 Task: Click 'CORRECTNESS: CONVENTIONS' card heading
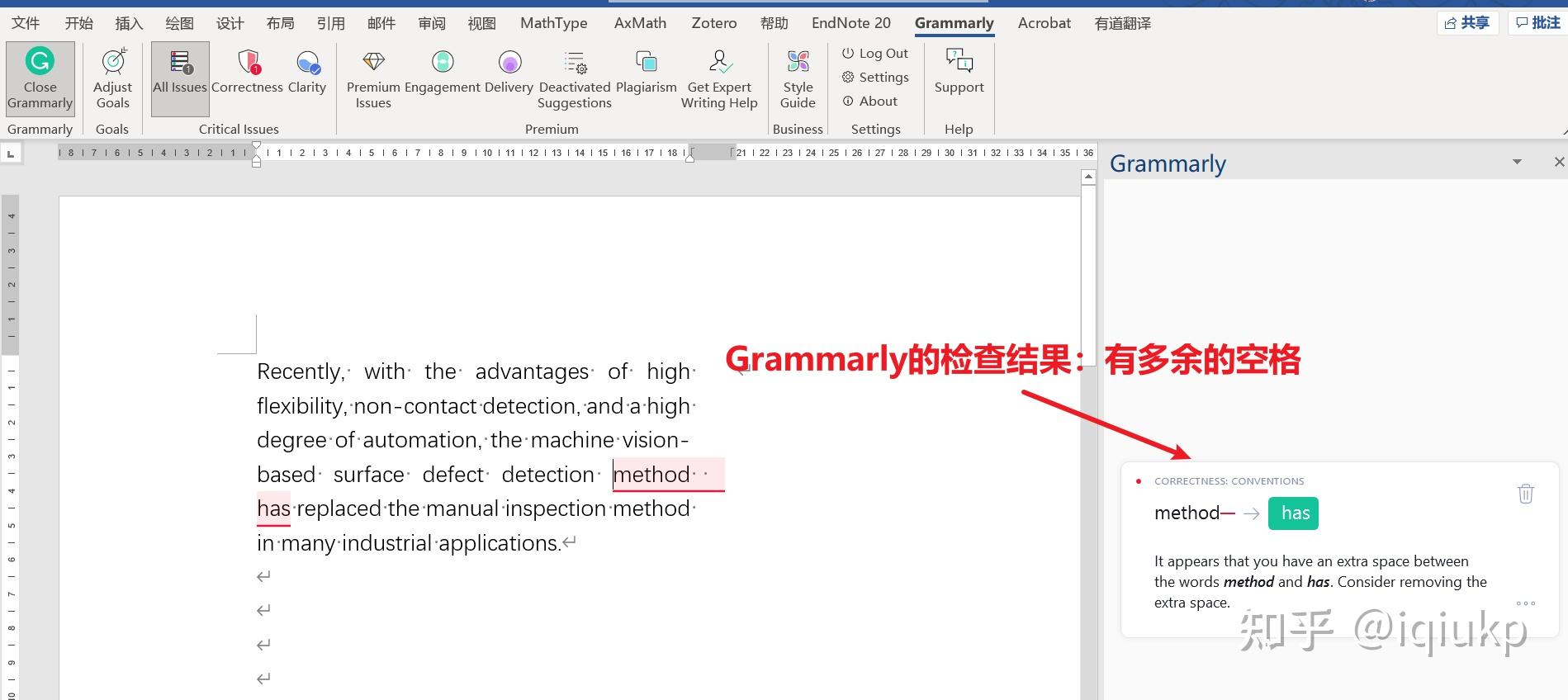(1229, 480)
